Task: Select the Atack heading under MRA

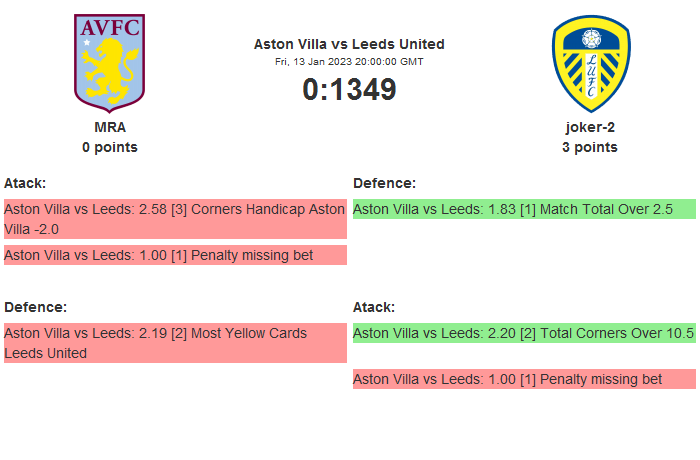Action: pyautogui.click(x=25, y=183)
